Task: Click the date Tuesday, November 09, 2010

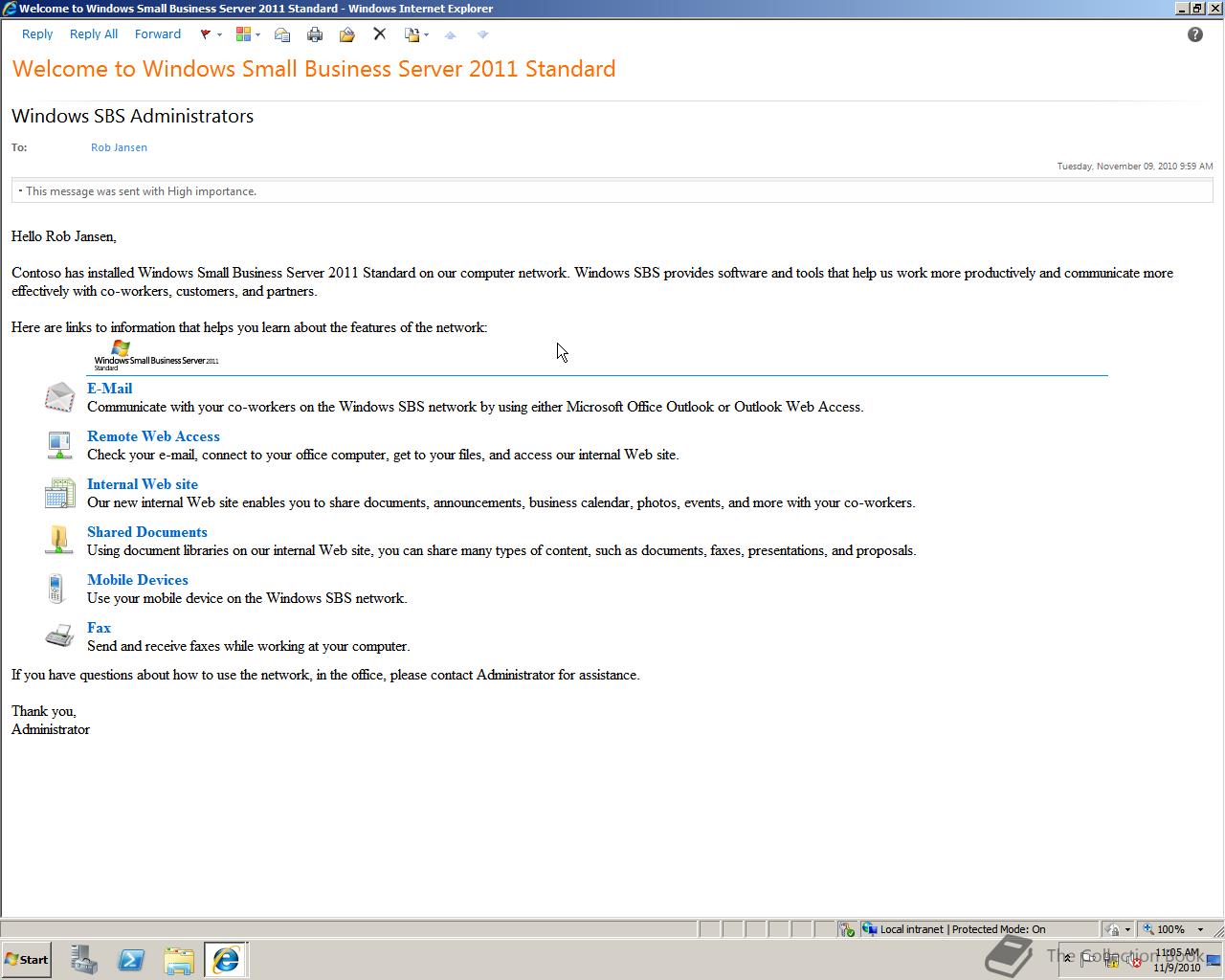Action: click(x=1135, y=166)
